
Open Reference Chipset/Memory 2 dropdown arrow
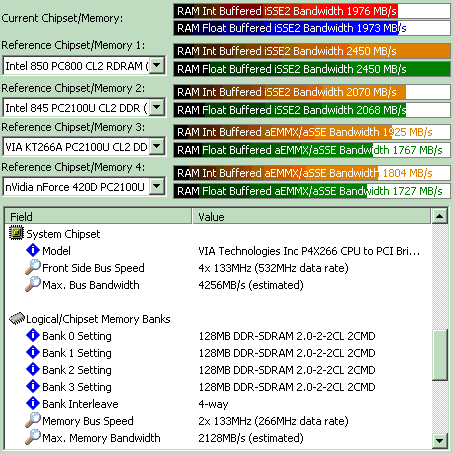tap(157, 108)
